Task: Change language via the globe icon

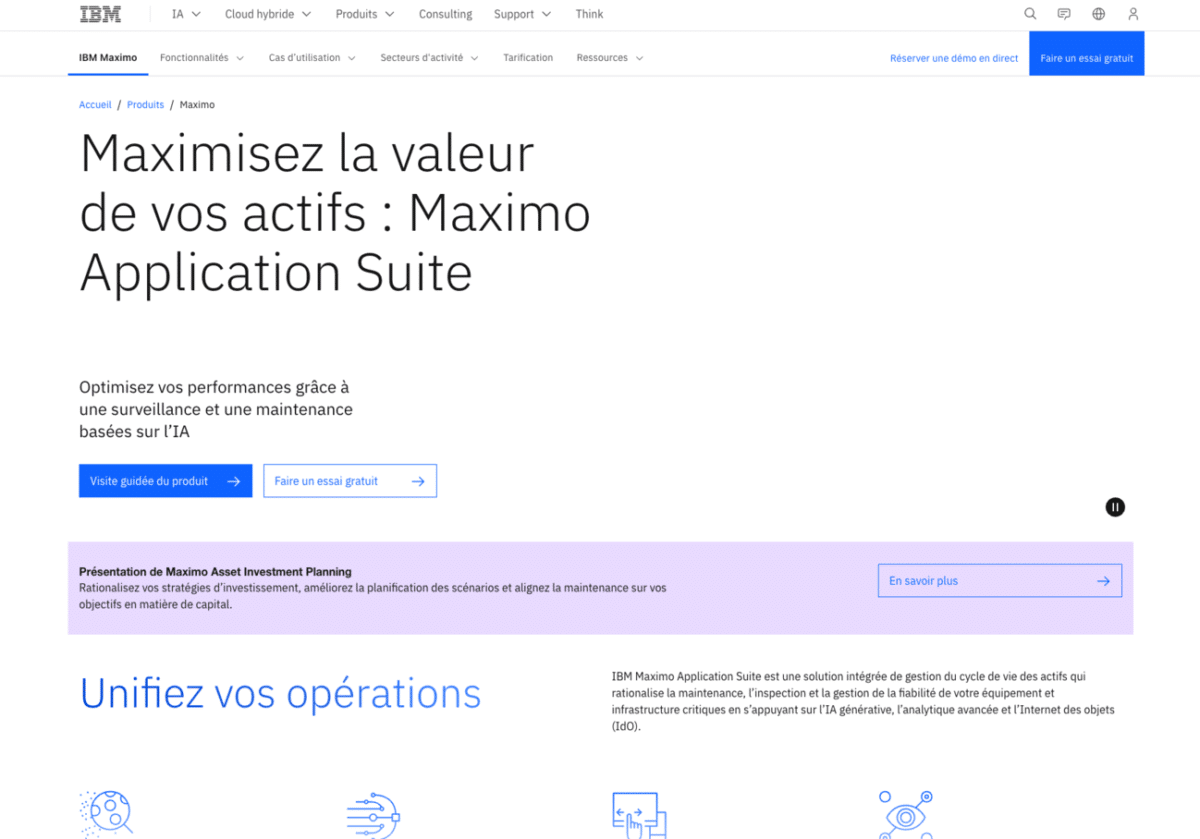Action: point(1098,14)
